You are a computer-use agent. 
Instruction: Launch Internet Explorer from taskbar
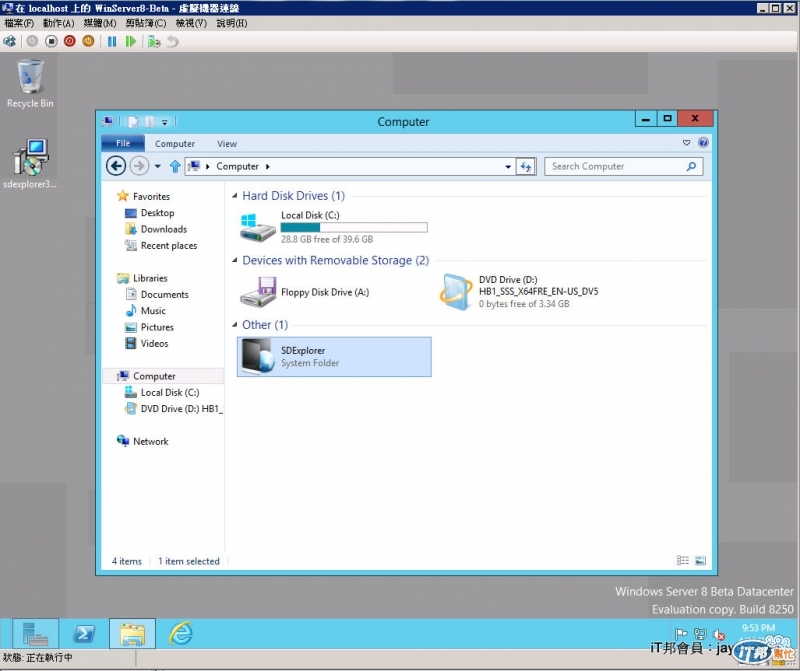181,634
